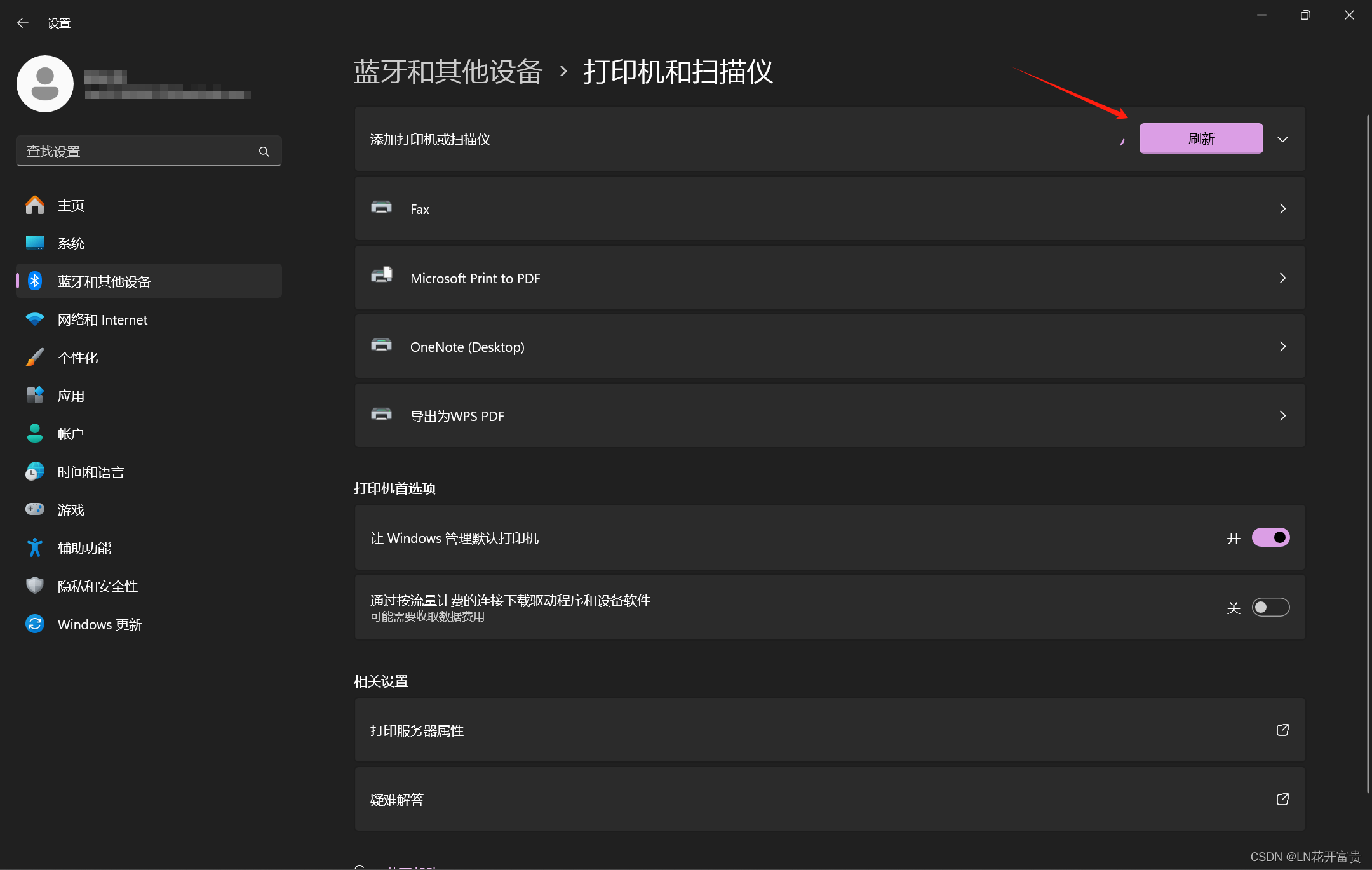1372x870 pixels.
Task: Open the 疑难解答 external link icon
Action: click(1282, 800)
